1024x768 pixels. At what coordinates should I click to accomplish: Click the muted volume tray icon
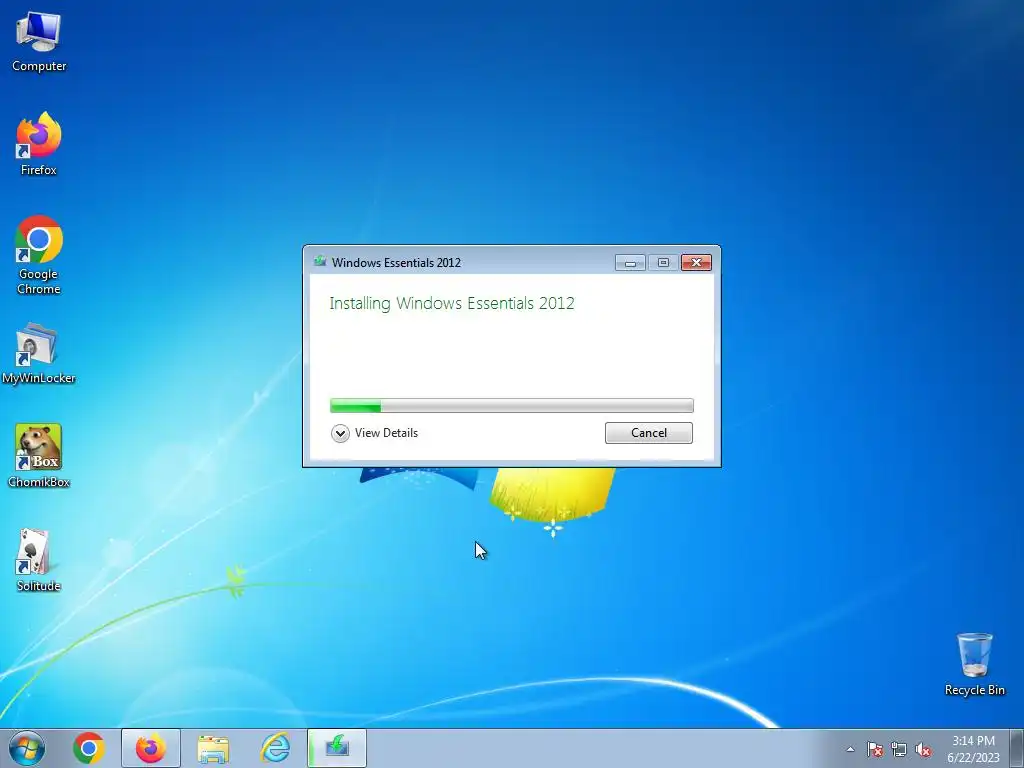[x=923, y=749]
